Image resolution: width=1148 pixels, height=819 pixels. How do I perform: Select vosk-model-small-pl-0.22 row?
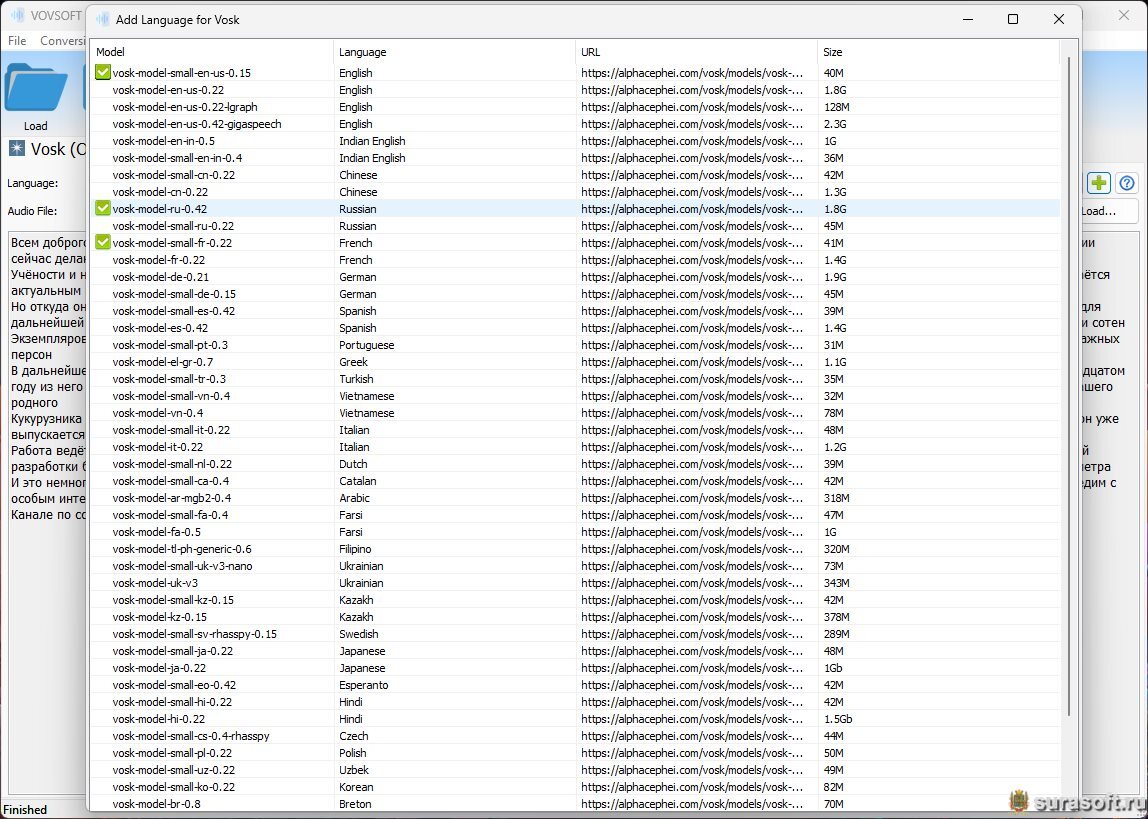[575, 752]
